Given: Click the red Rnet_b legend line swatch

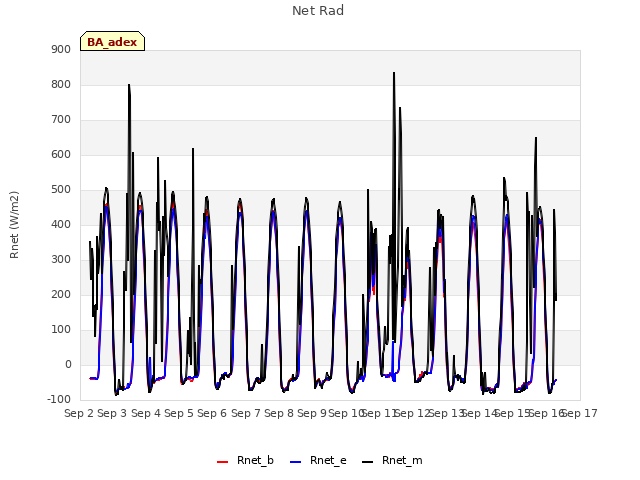Looking at the screenshot, I should (222, 462).
